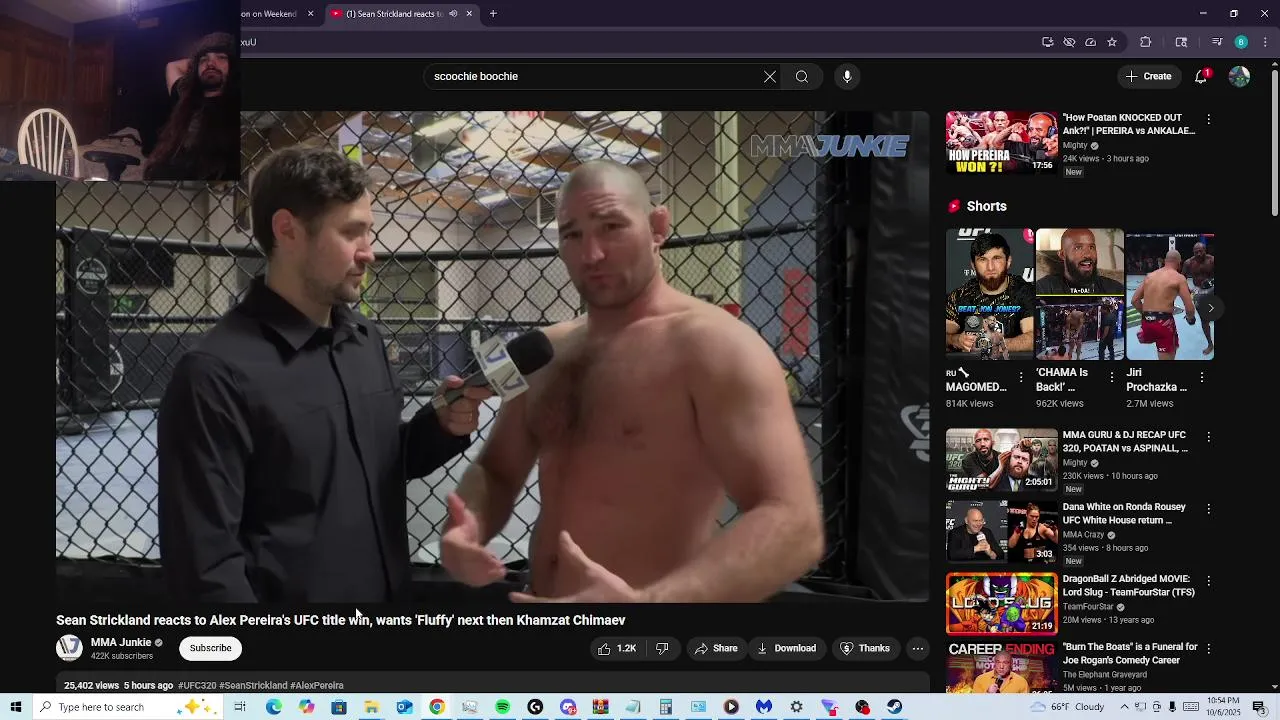
Task: Close the Sean Strickland tab
Action: pyautogui.click(x=468, y=13)
